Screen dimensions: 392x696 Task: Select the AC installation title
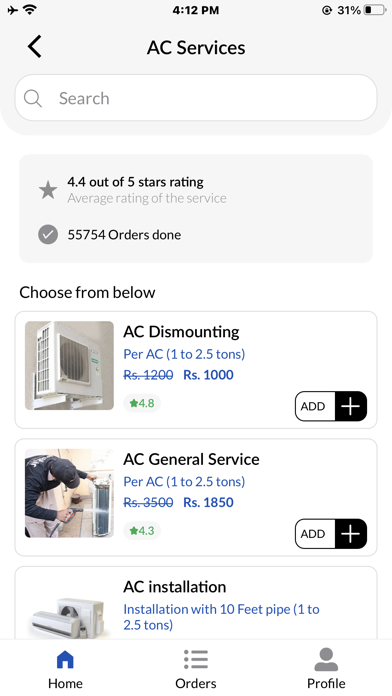(175, 587)
